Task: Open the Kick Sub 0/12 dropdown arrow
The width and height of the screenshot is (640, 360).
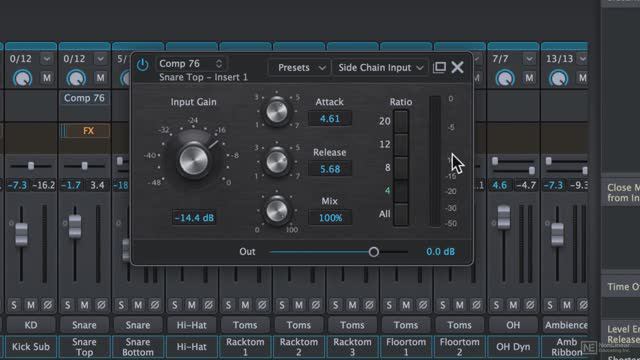Action: [x=47, y=59]
